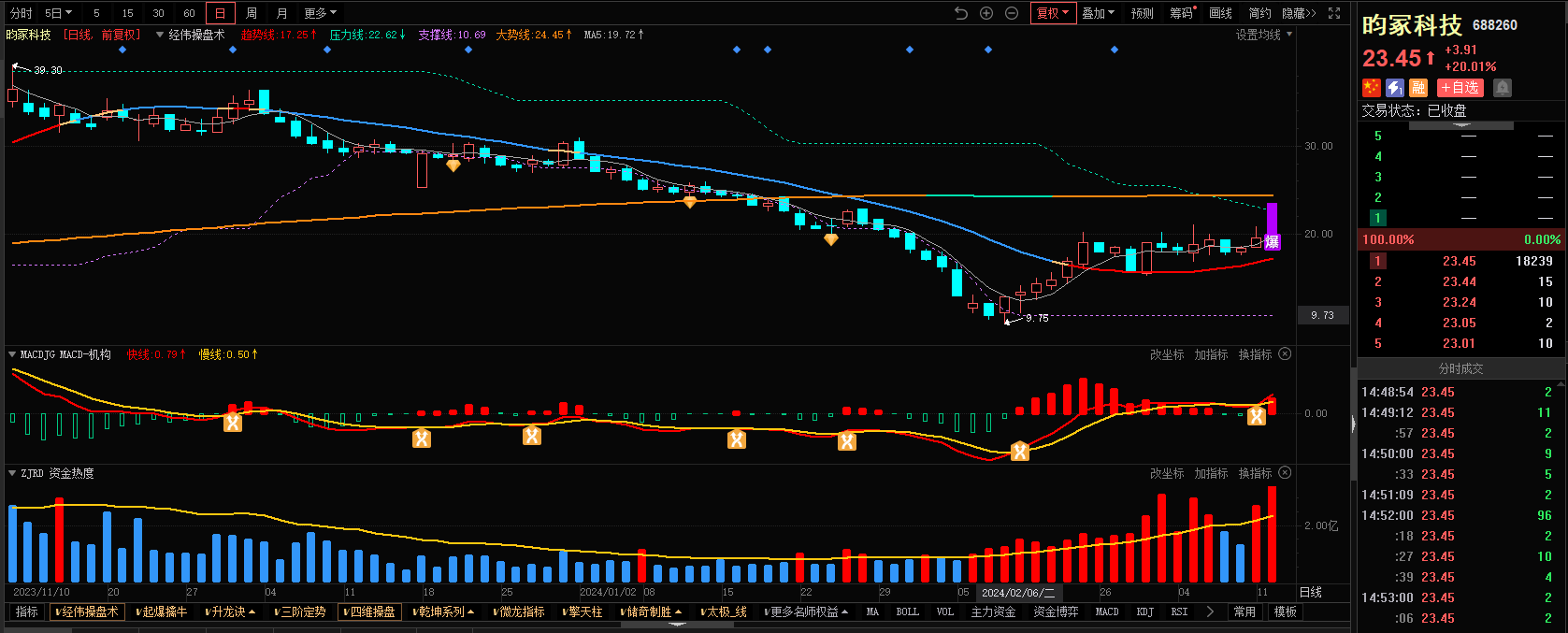
Task: Click first blue diamond event marker at top
Action: pyautogui.click(x=122, y=50)
